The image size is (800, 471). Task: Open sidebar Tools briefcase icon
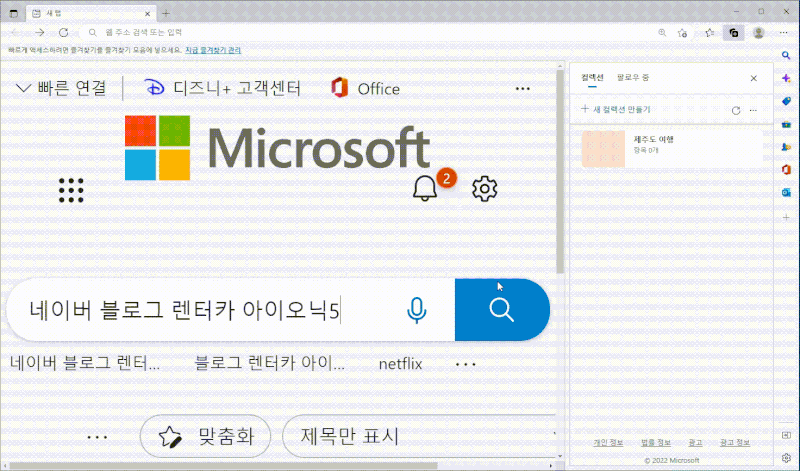(786, 124)
